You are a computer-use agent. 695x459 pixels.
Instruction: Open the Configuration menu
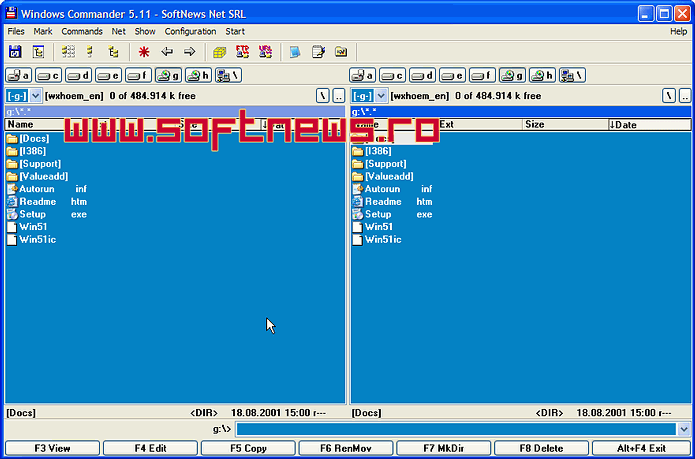pos(191,31)
